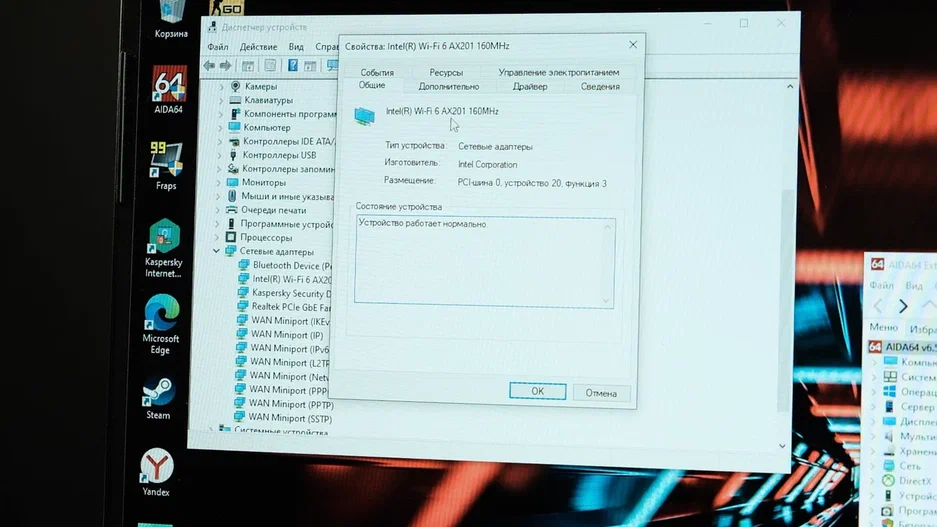
Task: Click the adapter icon beside Bluetooth Device
Action: coord(244,265)
